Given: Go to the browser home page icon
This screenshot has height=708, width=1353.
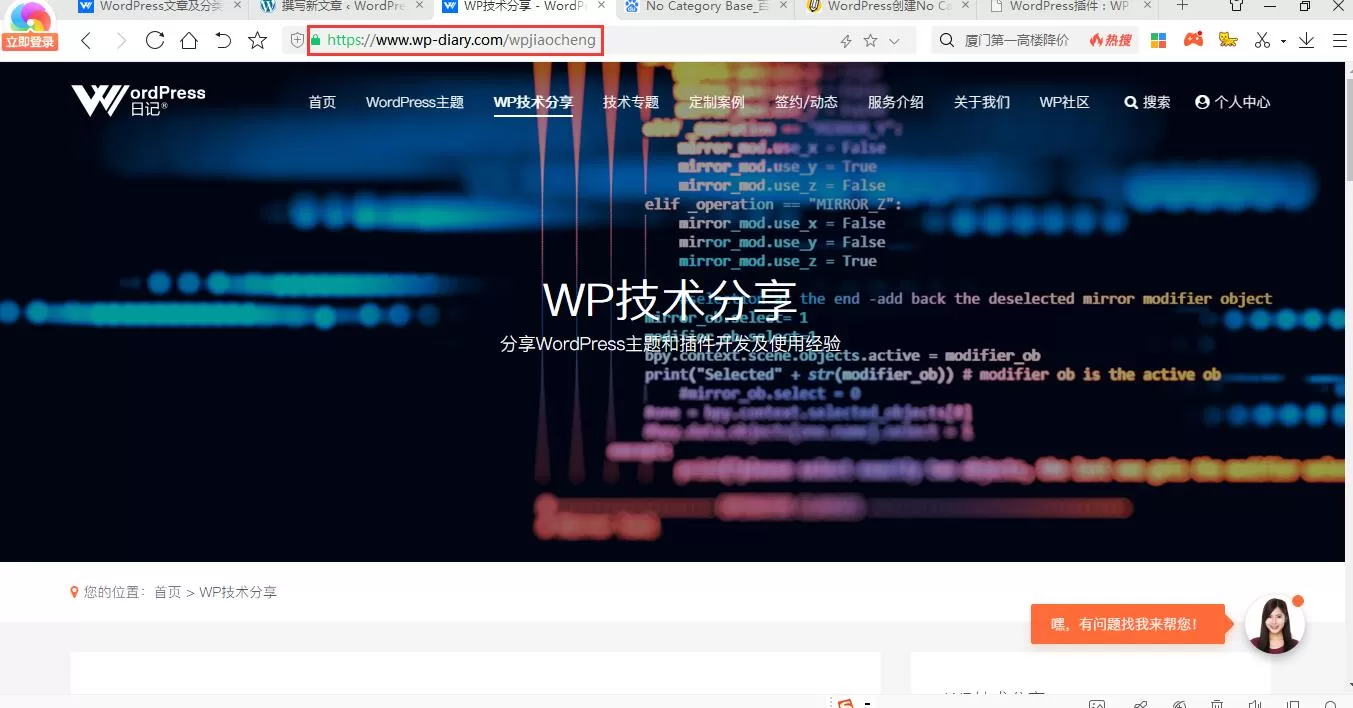Looking at the screenshot, I should point(189,41).
